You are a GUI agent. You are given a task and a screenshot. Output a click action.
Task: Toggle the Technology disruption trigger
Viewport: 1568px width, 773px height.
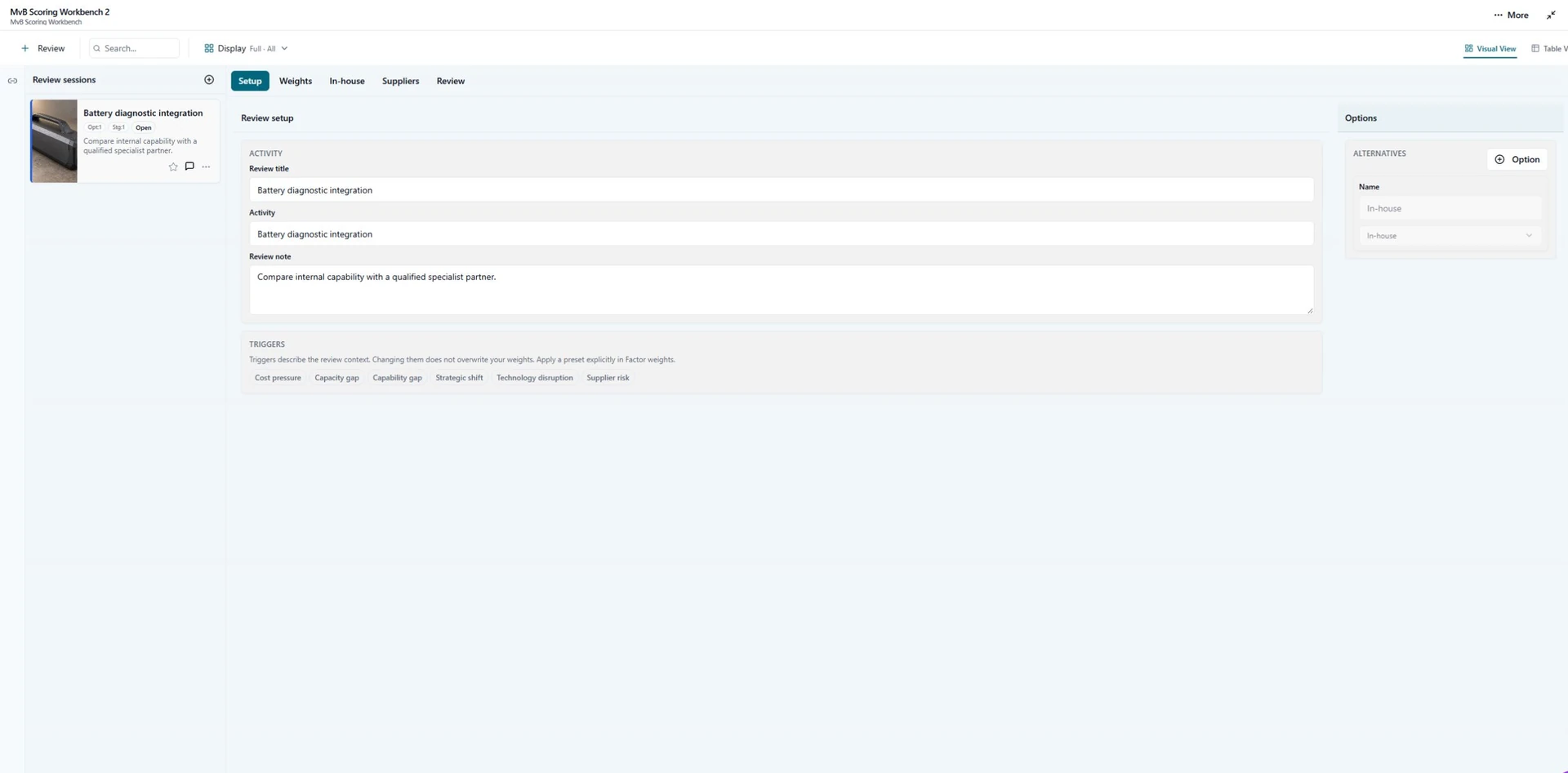click(535, 378)
